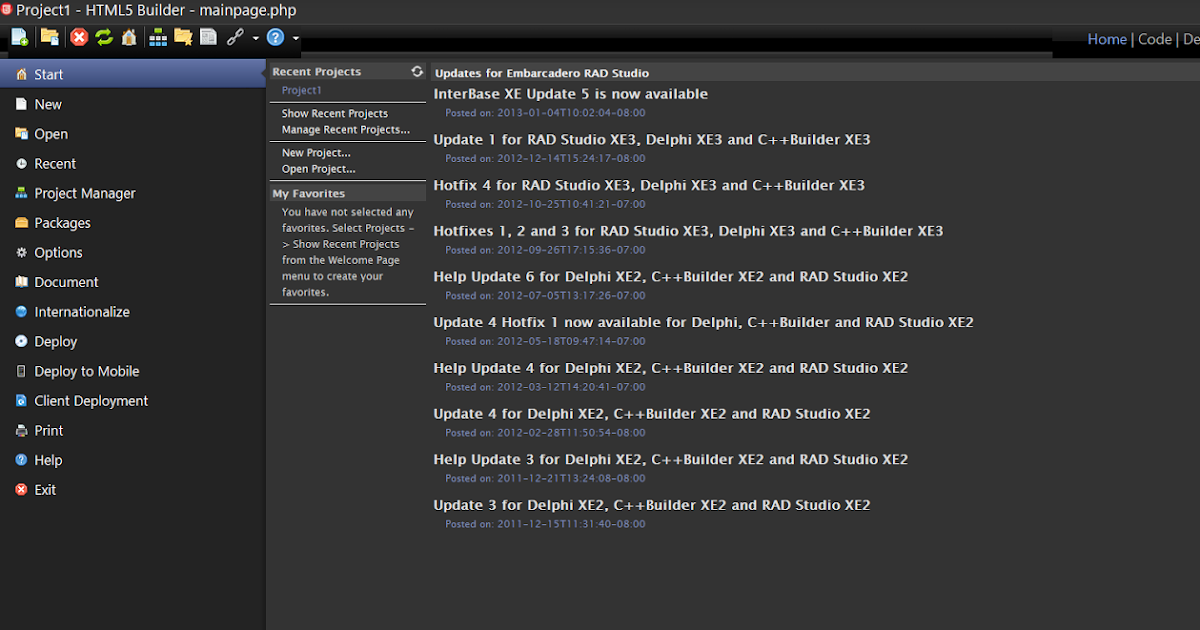Open the Code link at top right
This screenshot has width=1200, height=630.
coord(1155,39)
